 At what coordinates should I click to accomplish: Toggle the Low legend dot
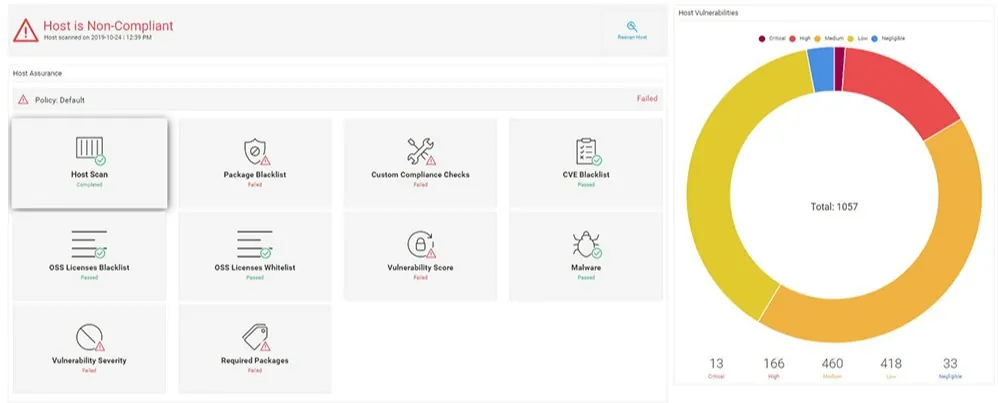click(851, 39)
